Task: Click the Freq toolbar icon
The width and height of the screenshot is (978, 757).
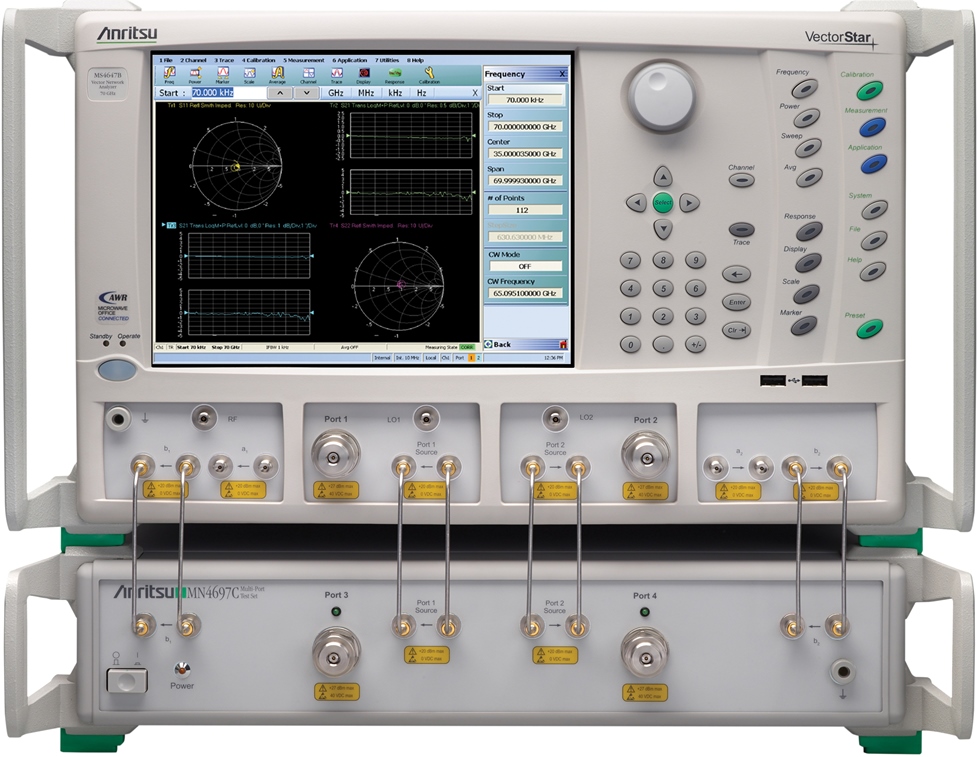Action: (170, 74)
